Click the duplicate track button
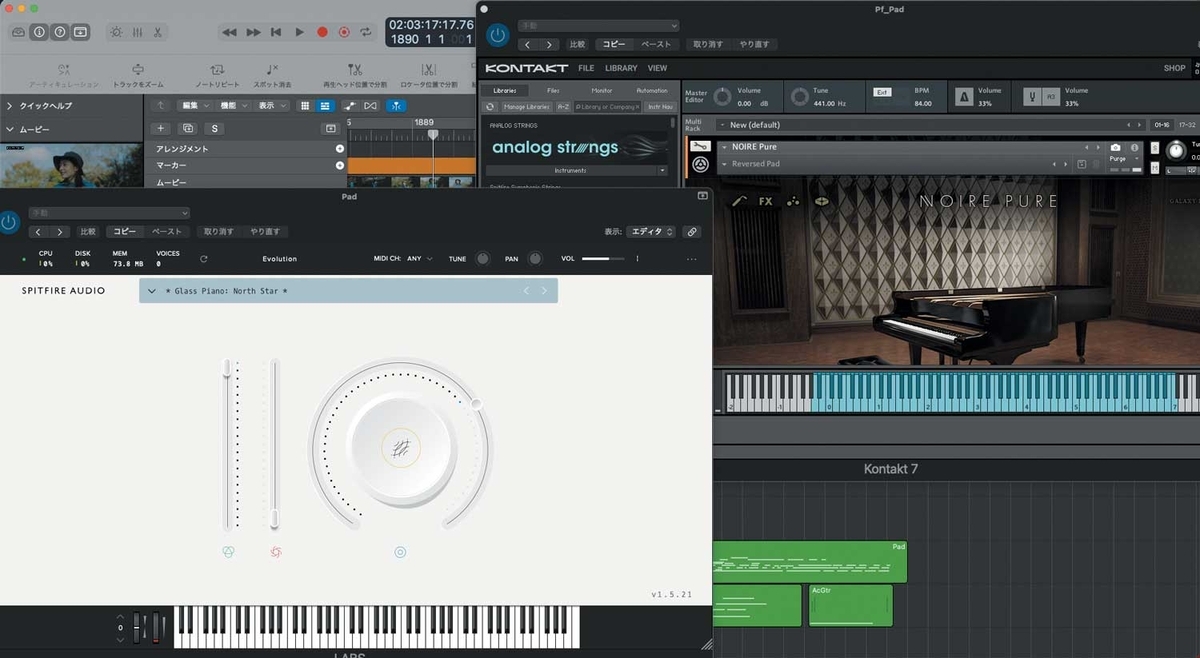 187,128
